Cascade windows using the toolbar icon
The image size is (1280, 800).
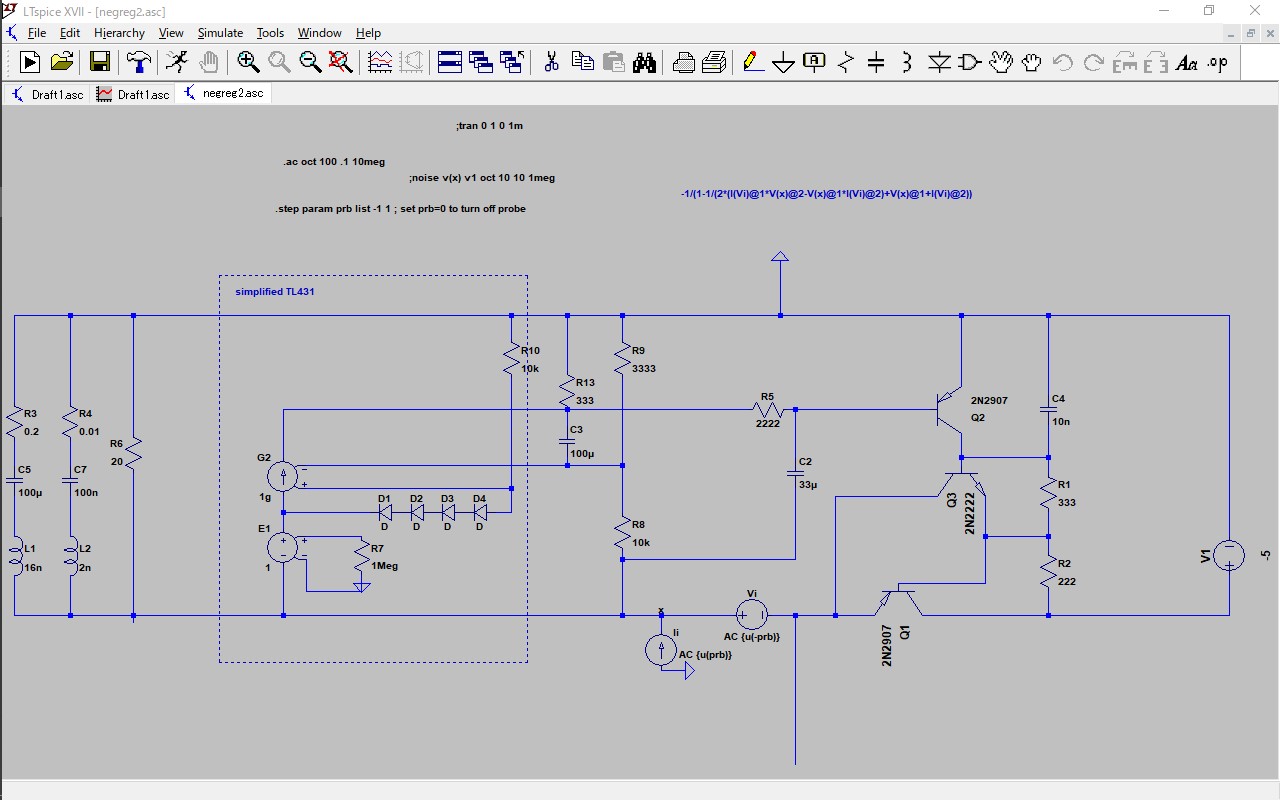(480, 62)
